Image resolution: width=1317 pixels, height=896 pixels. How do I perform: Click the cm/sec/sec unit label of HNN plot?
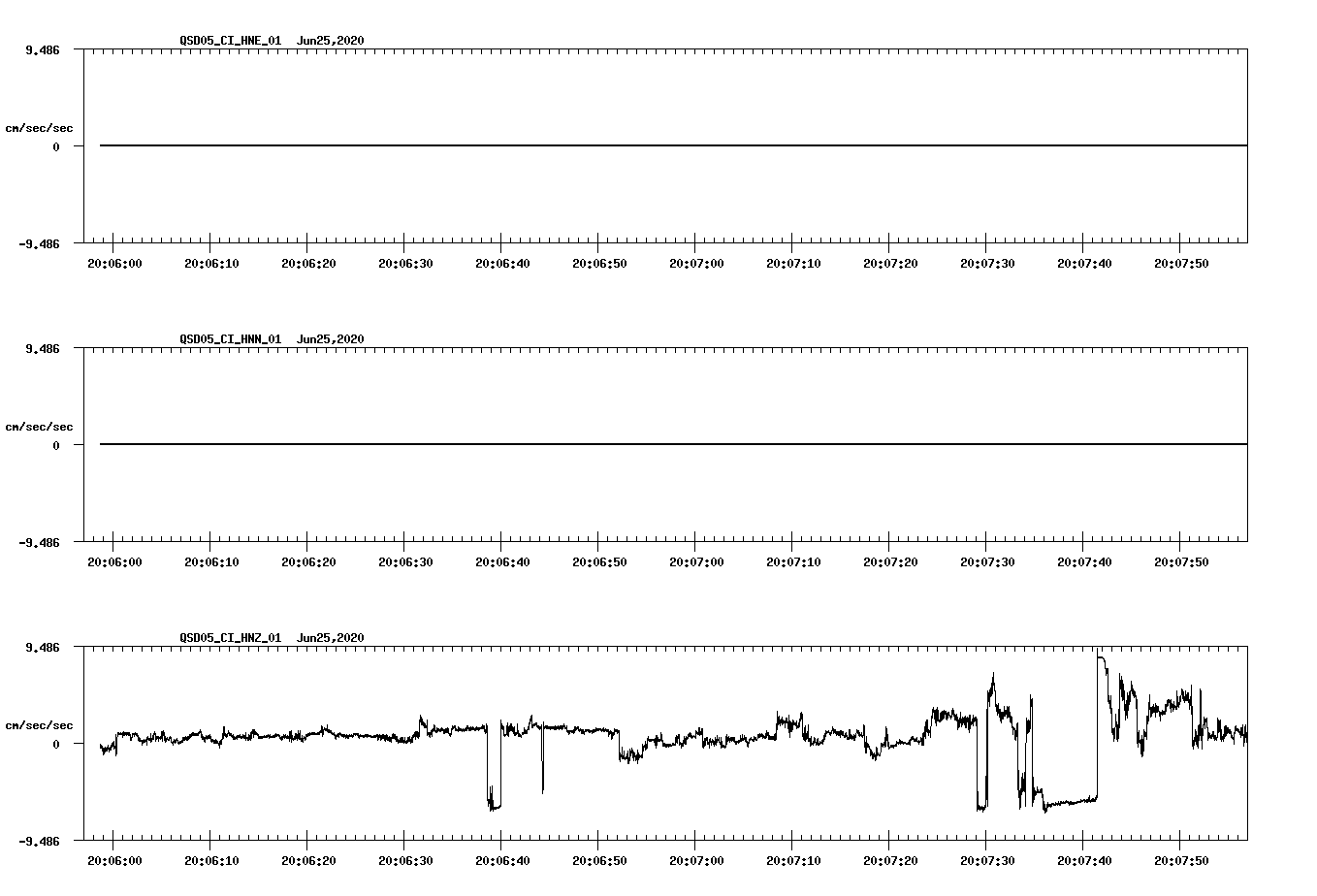point(39,427)
